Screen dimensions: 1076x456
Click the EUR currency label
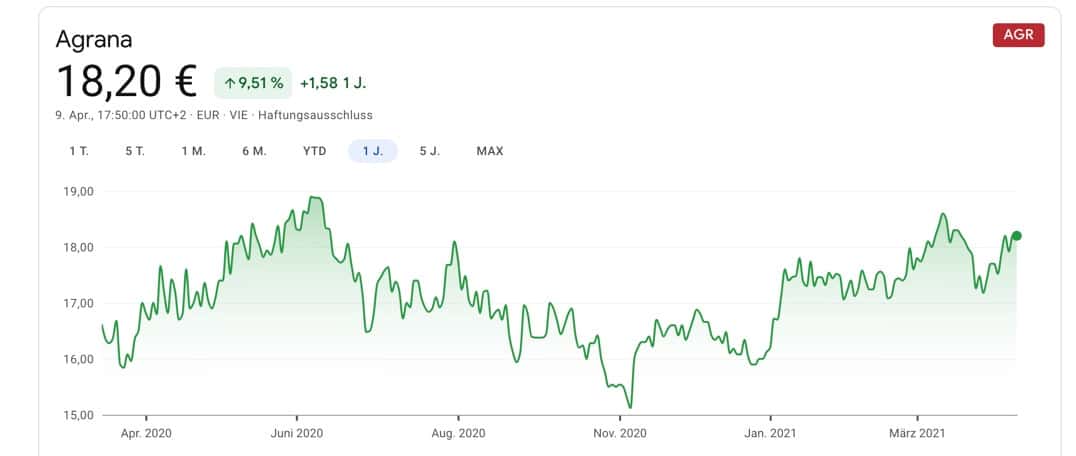[x=208, y=115]
